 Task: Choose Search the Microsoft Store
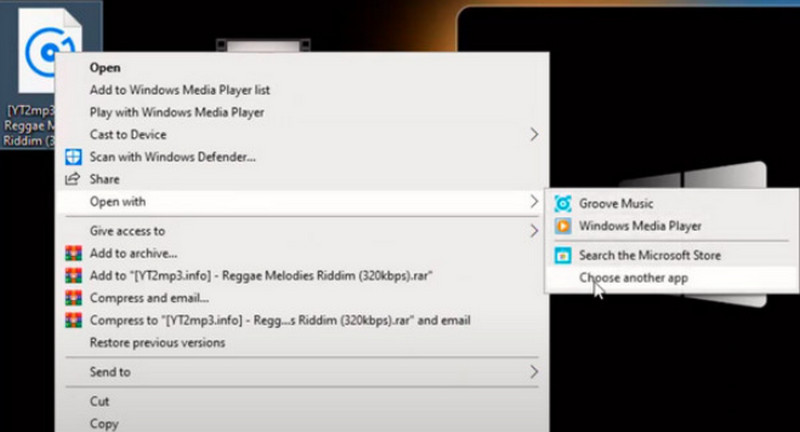(672, 255)
